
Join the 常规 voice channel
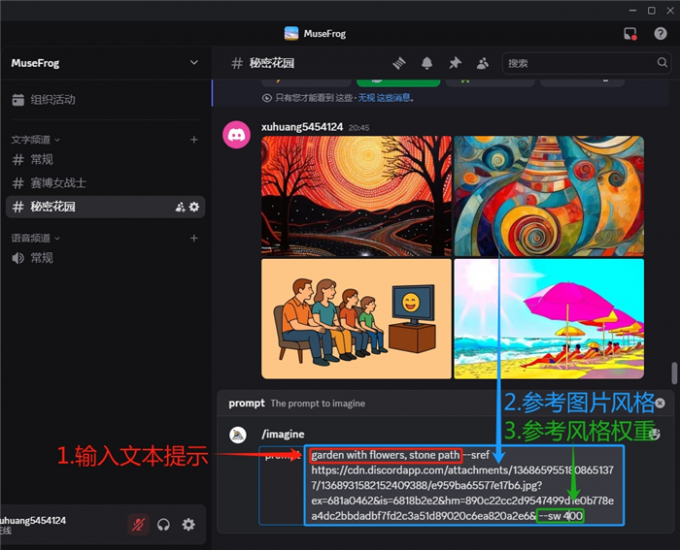(x=105, y=258)
